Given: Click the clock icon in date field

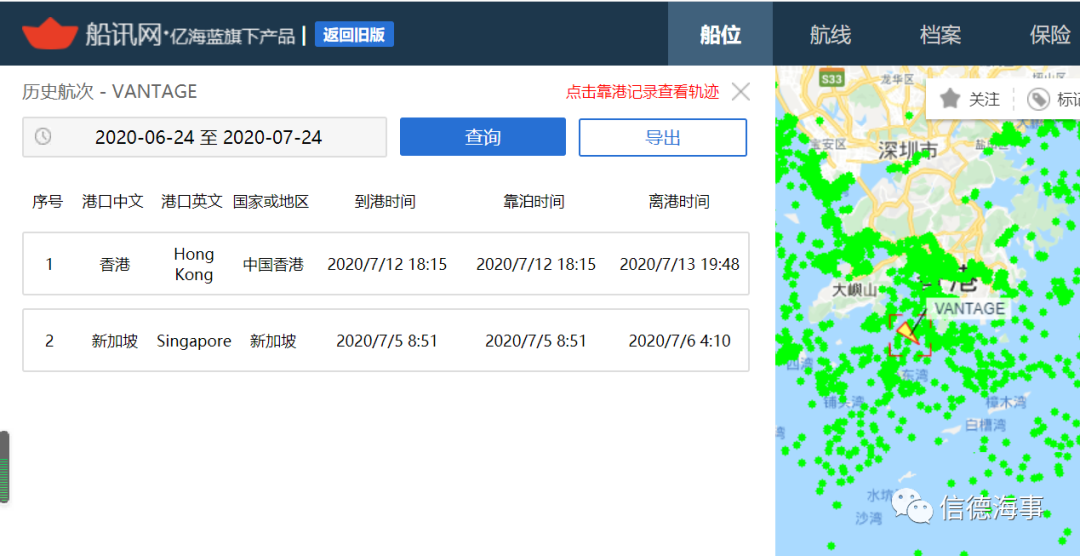Looking at the screenshot, I should click(x=43, y=137).
